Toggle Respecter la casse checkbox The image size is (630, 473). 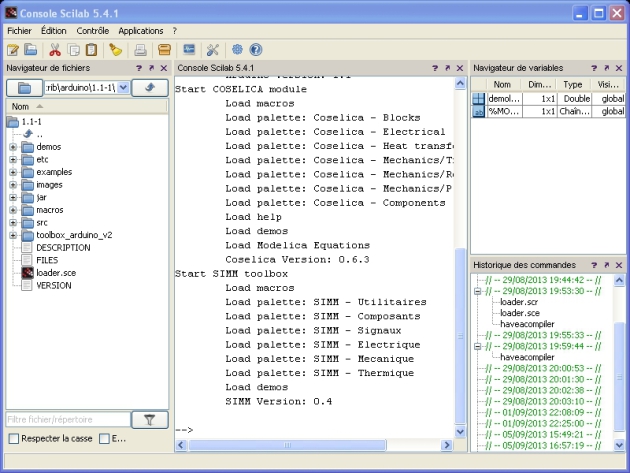coord(14,438)
